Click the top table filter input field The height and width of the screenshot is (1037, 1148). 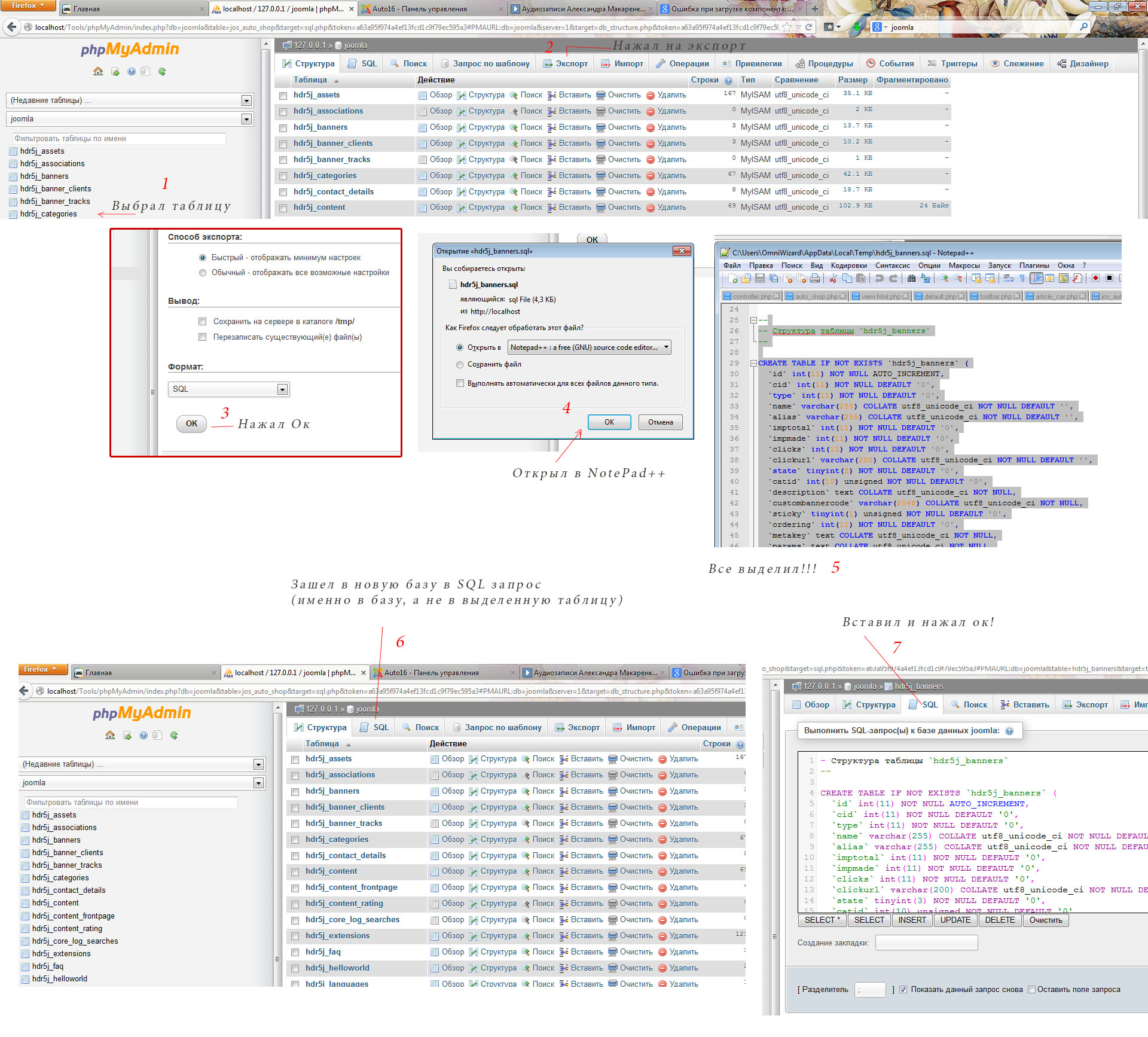[x=118, y=139]
